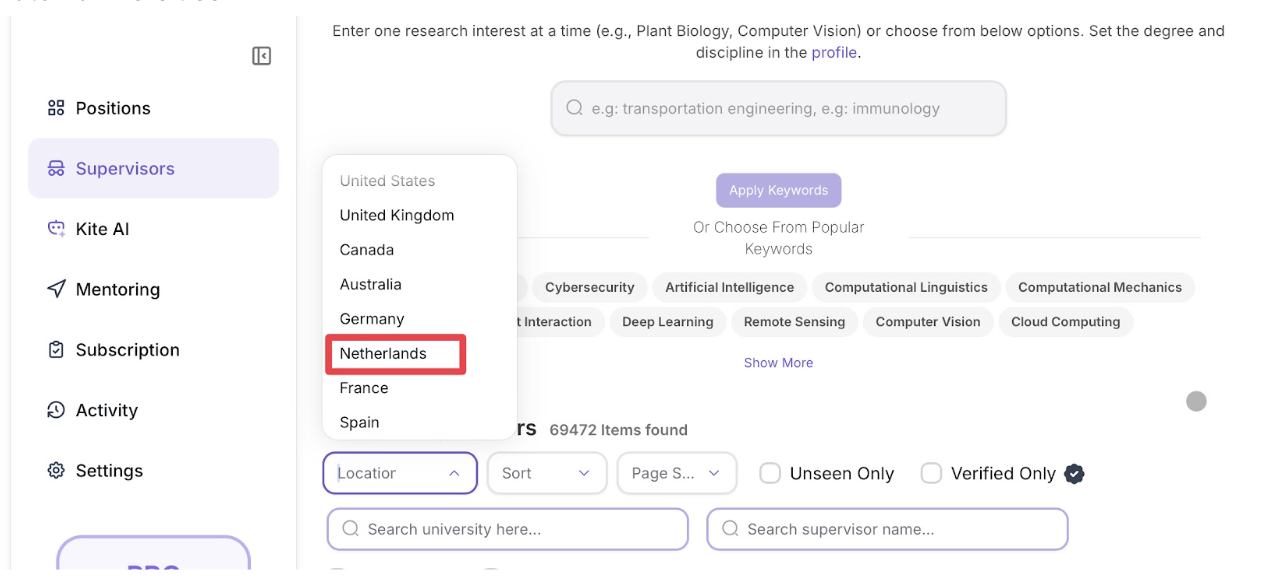Enable the Unseen Only checkbox
Screen dimensions: 1288x586
770,474
